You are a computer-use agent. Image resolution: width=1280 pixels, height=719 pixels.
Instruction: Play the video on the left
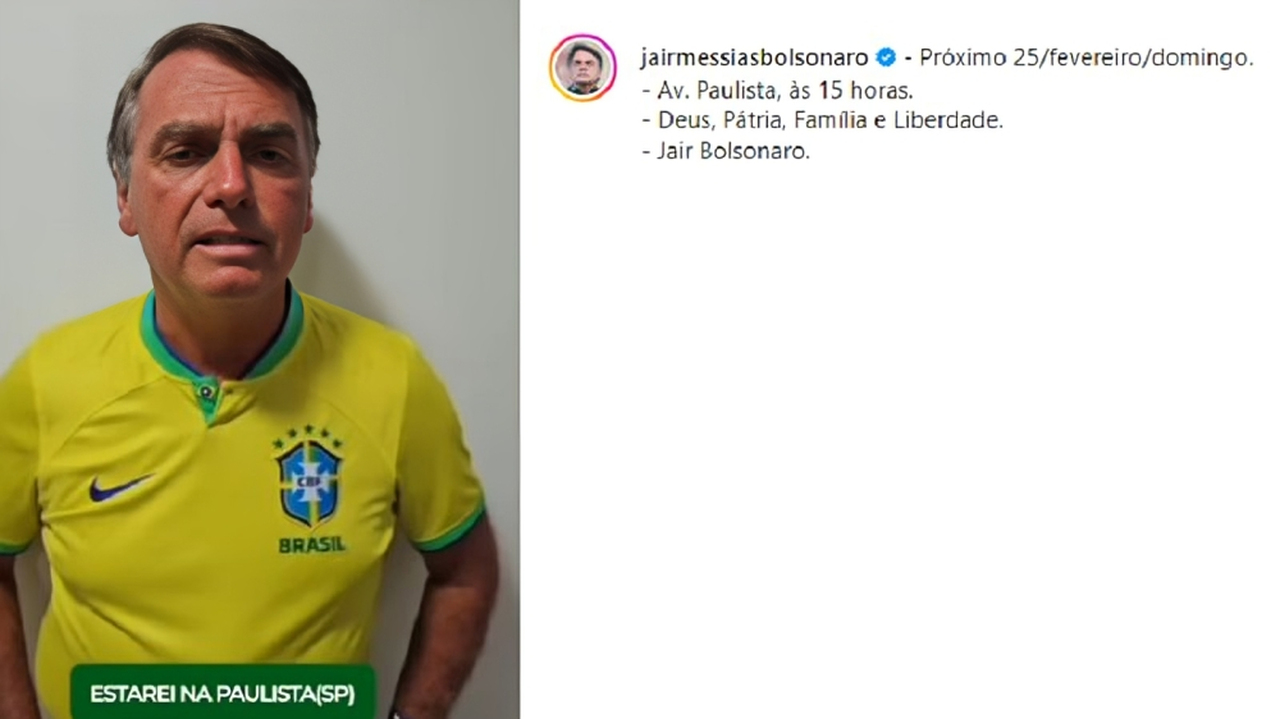(259, 359)
